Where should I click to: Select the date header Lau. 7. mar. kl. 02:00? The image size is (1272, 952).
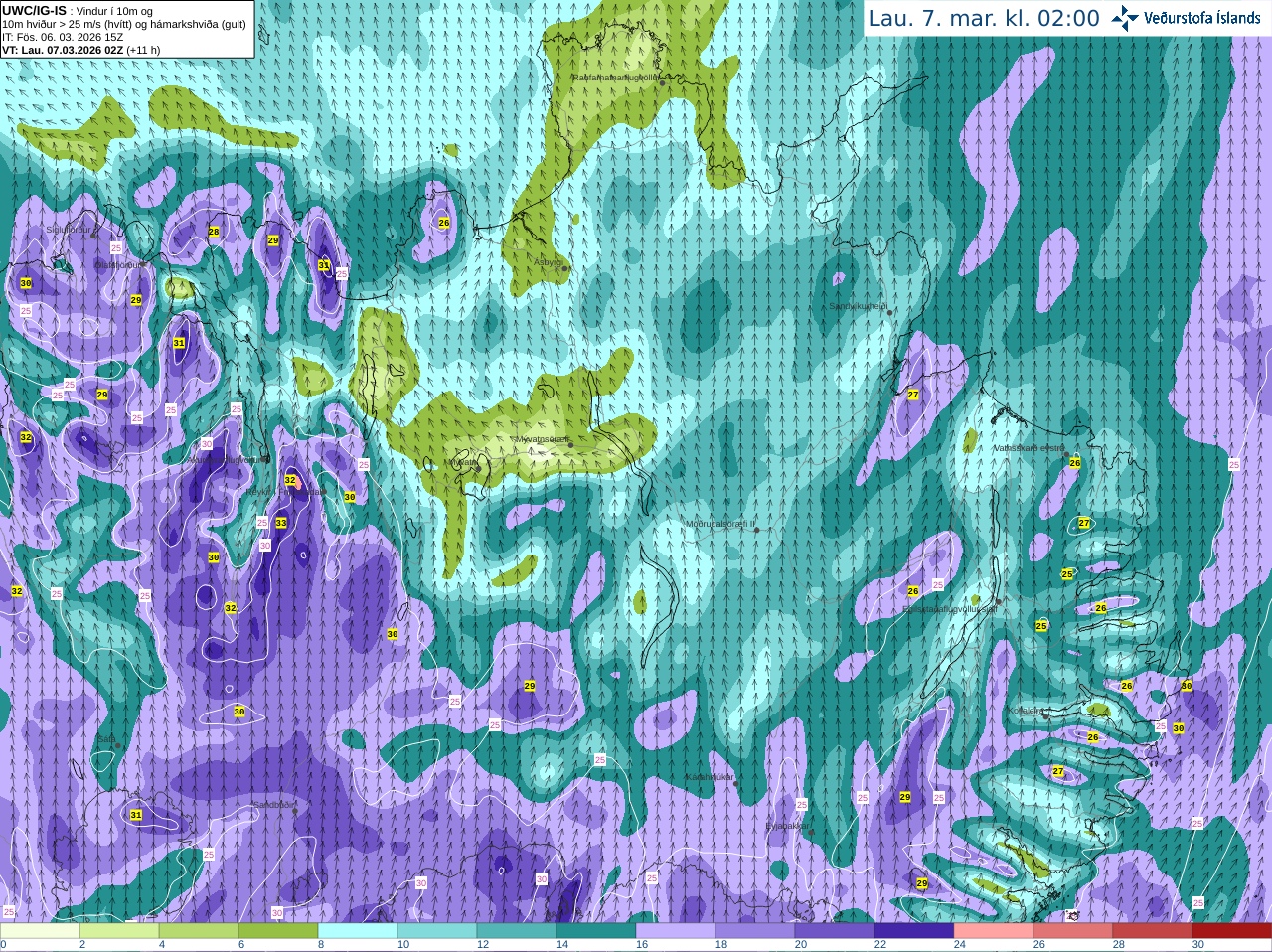point(984,18)
